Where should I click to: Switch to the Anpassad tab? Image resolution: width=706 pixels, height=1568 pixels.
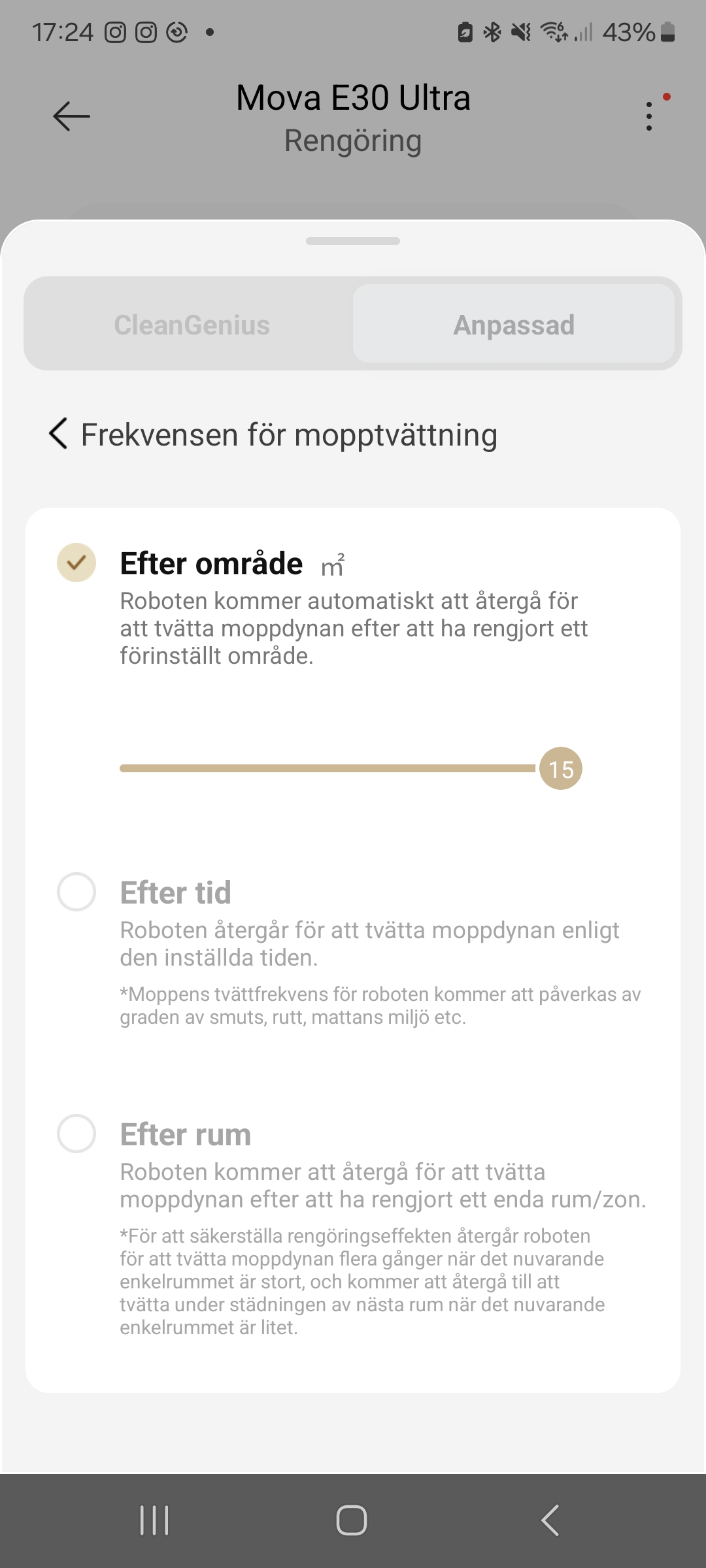514,325
